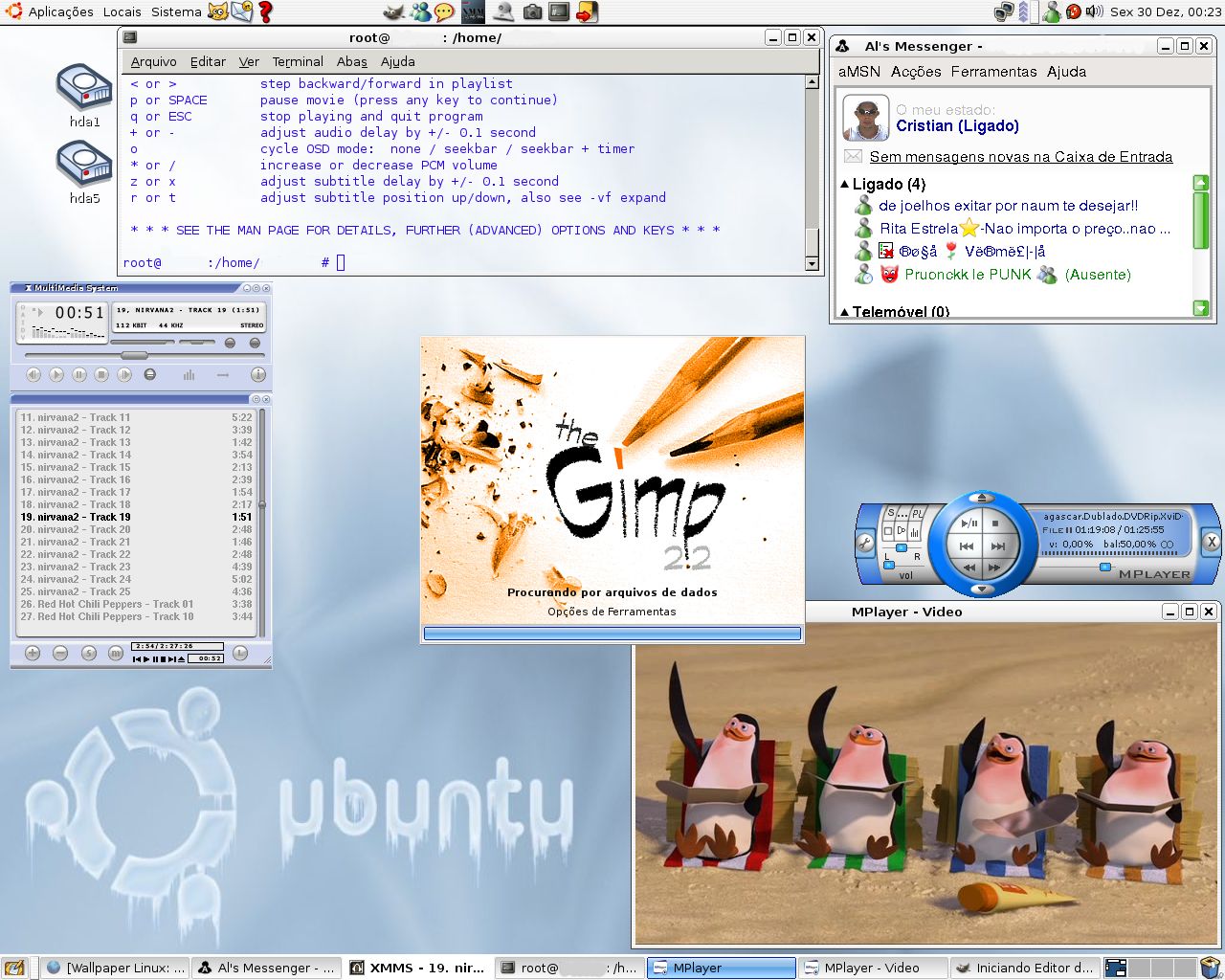Click the MPlayer eject arrow atop wheel
This screenshot has height=980, width=1225.
[x=982, y=498]
